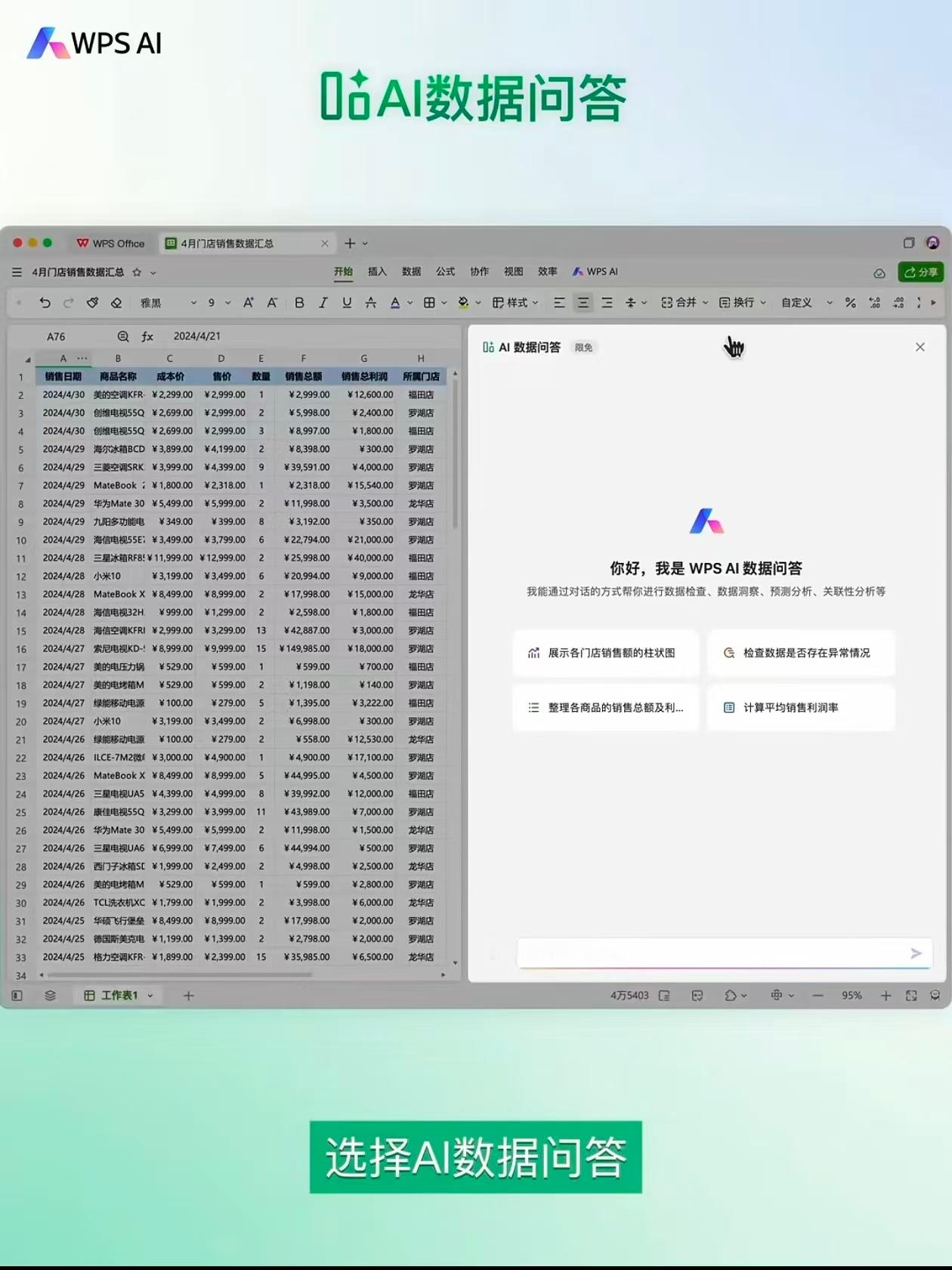Open the 换行 wrap text dropdown
This screenshot has width=952, height=1270.
[x=742, y=303]
